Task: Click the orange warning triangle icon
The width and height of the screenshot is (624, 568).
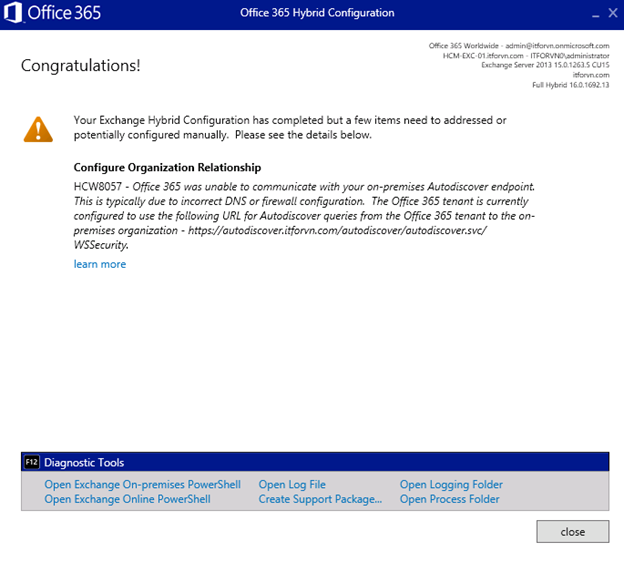Action: 39,128
